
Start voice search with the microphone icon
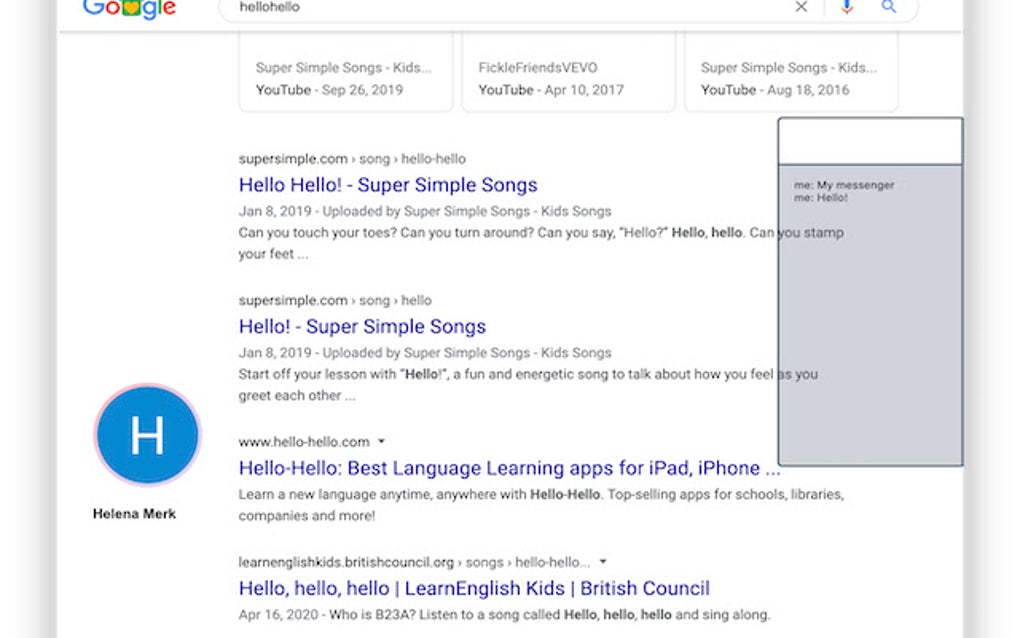pyautogui.click(x=845, y=8)
